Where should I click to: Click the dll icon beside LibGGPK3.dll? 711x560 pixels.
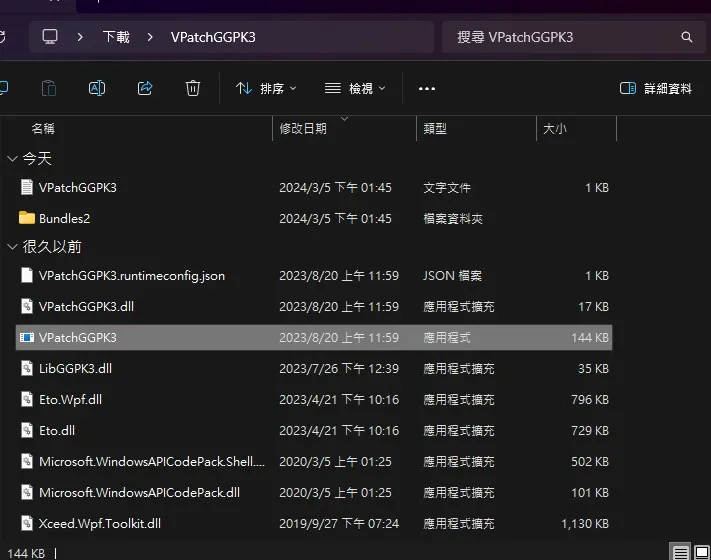click(27, 368)
